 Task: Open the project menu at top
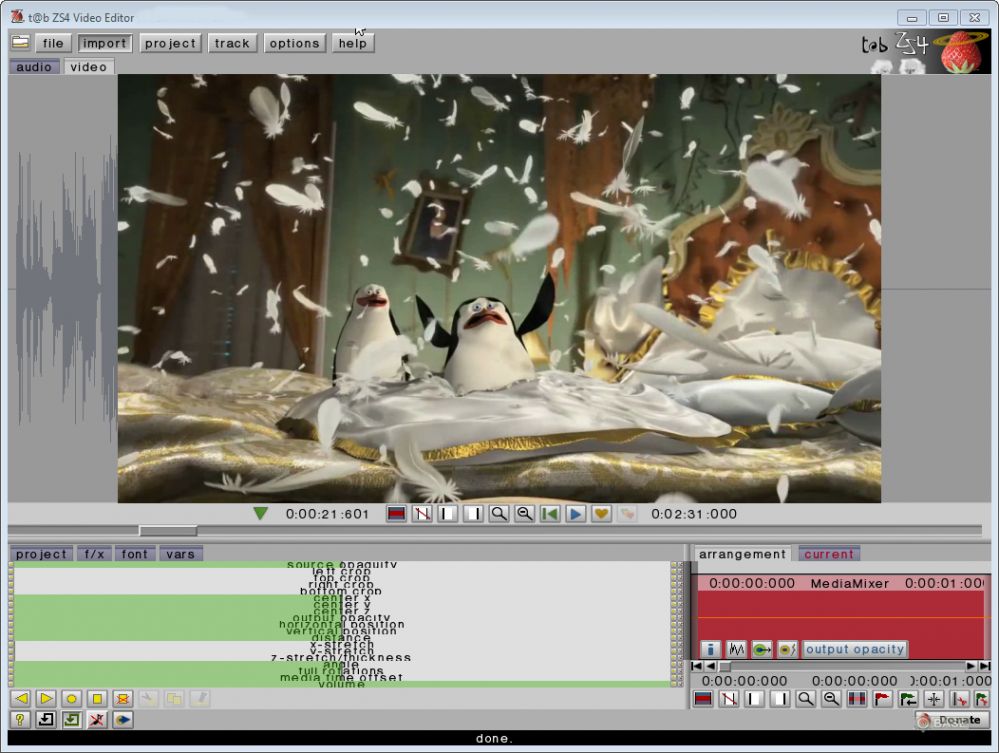point(170,43)
